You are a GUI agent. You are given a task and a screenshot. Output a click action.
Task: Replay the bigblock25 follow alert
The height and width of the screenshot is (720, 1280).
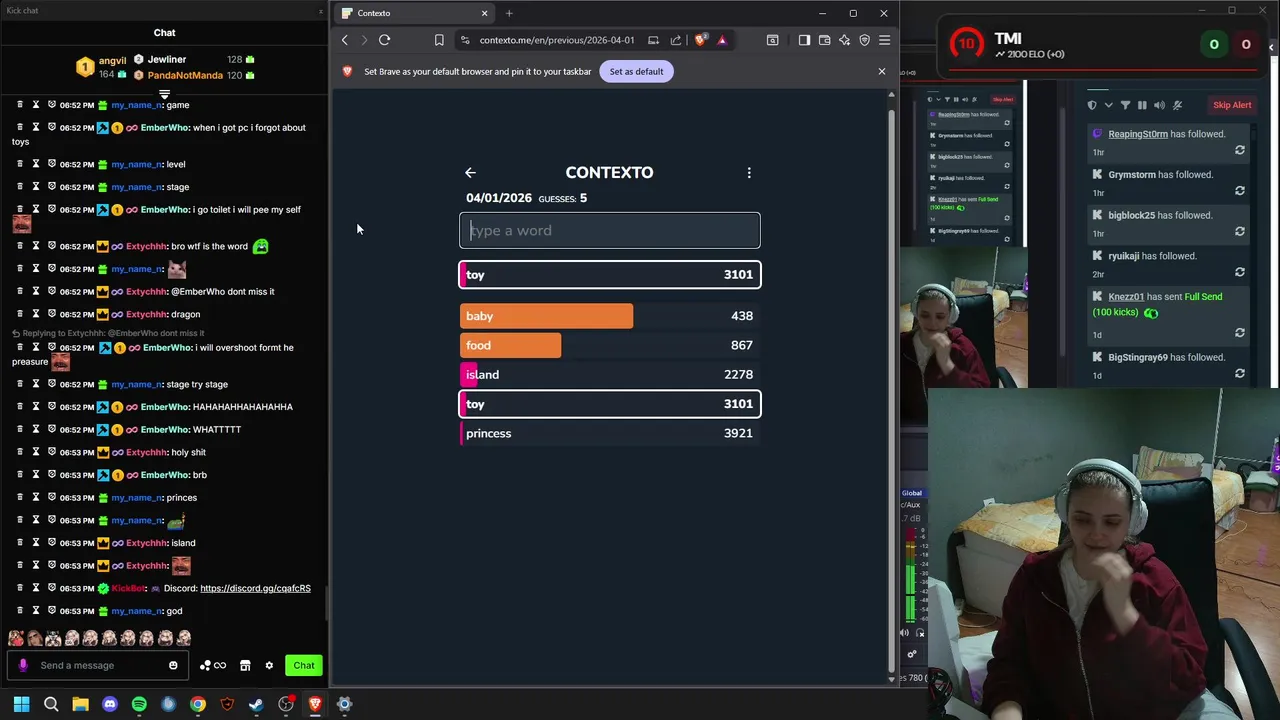click(1240, 231)
